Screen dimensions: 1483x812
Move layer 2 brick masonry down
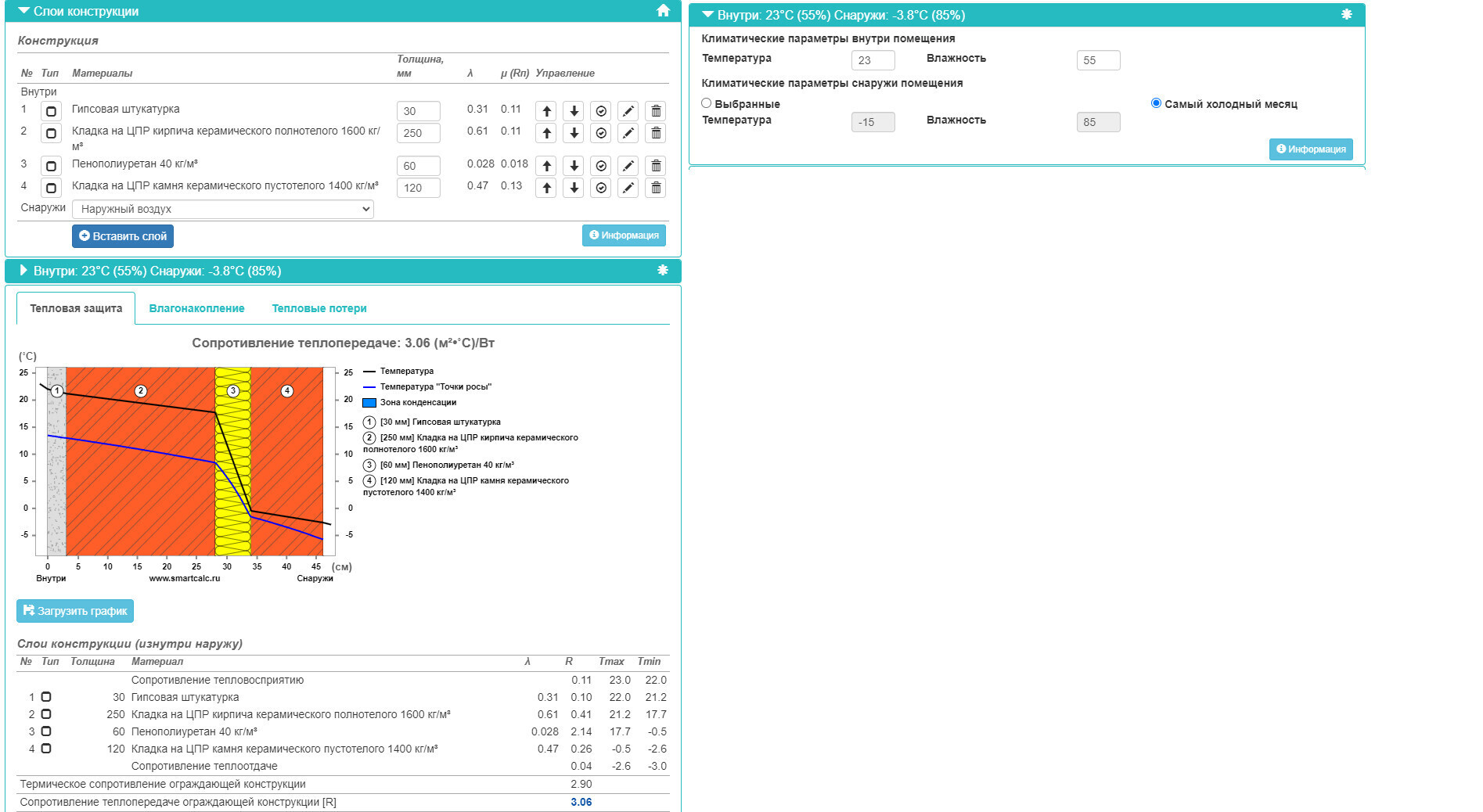574,133
